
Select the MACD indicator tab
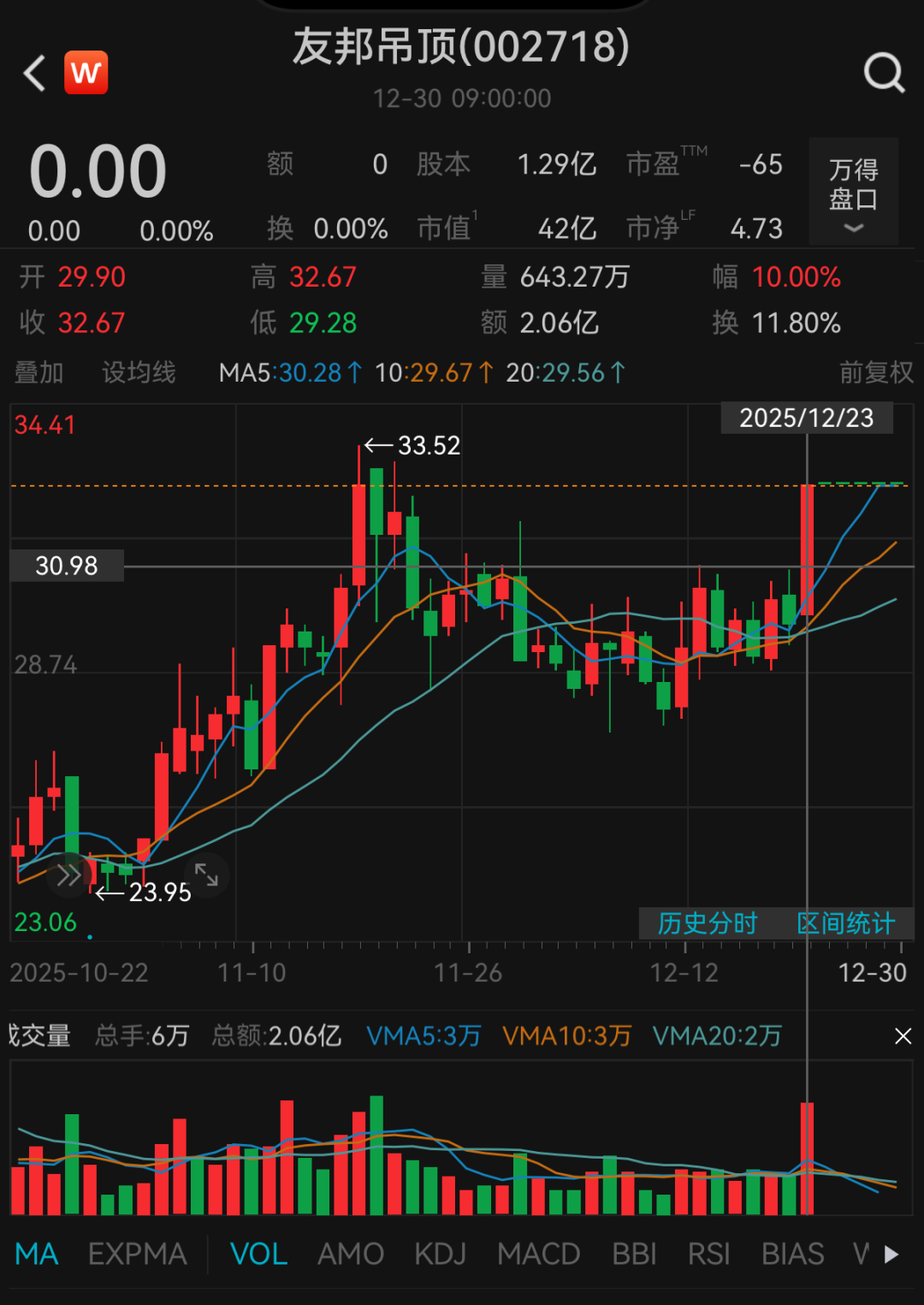(x=538, y=1255)
